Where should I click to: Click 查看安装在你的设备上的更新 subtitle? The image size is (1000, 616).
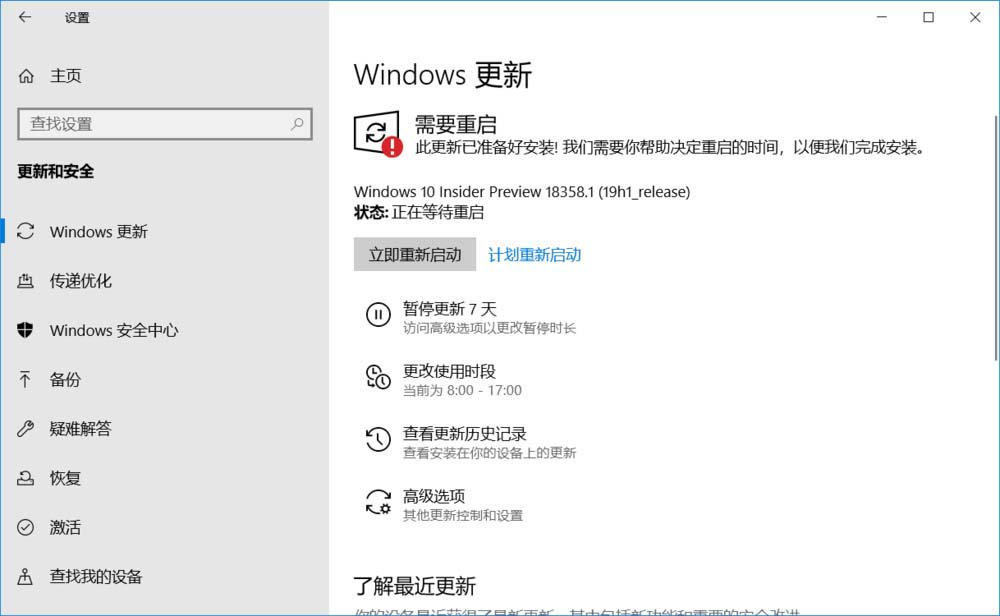pyautogui.click(x=489, y=453)
